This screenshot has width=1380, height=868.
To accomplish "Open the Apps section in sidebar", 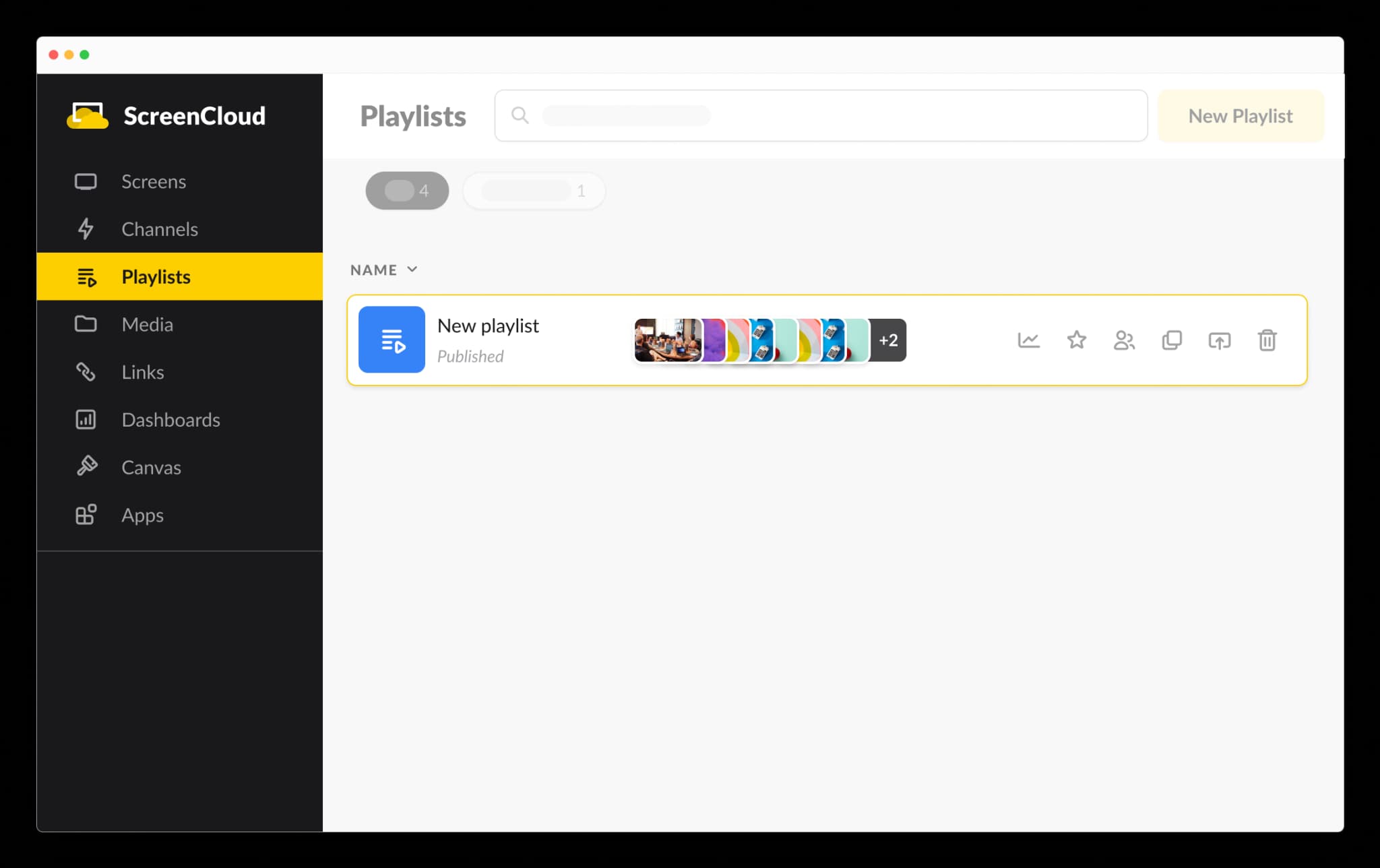I will coord(142,515).
